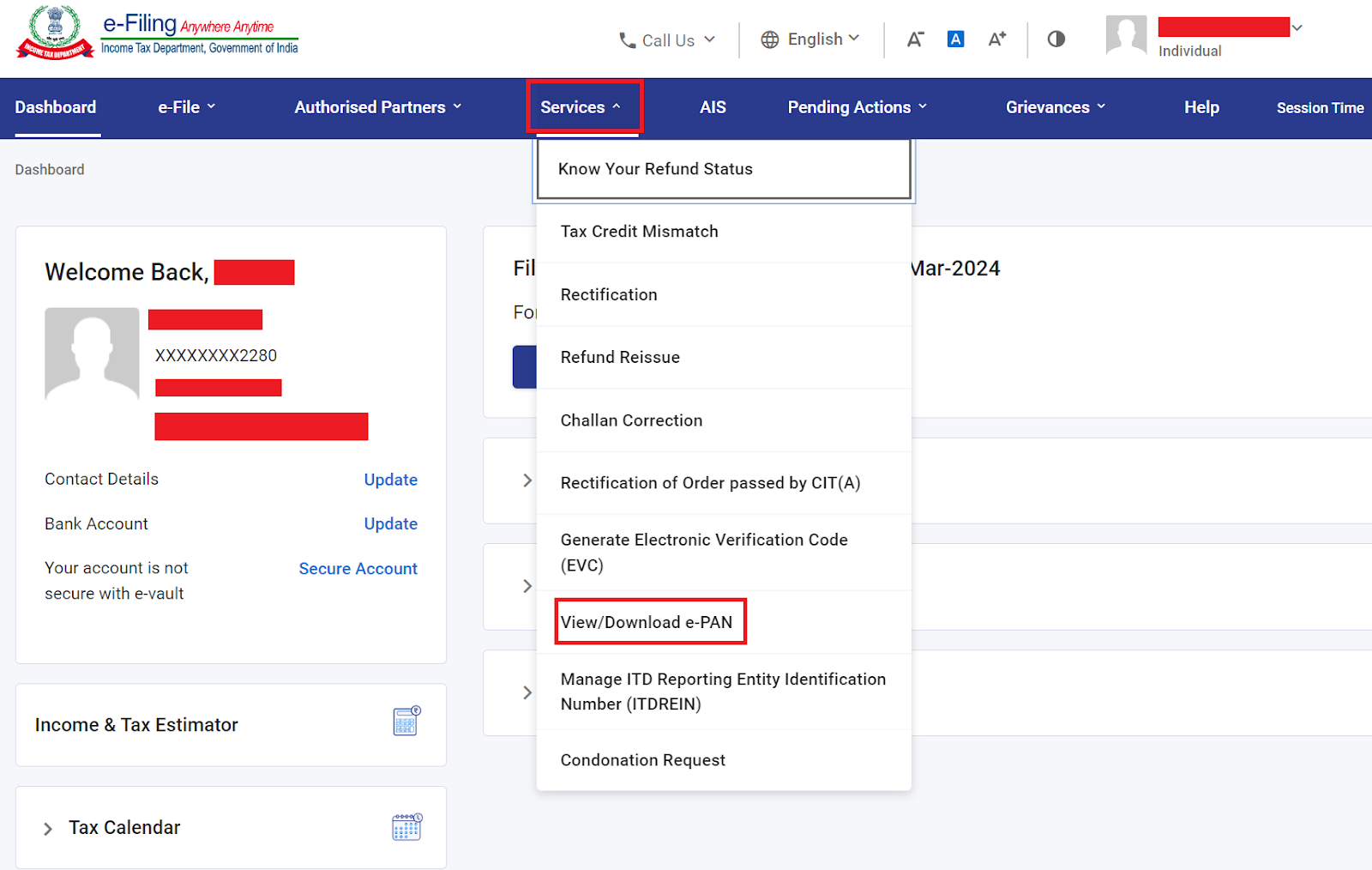Select View/Download e-PAN from Services menu
Image resolution: width=1372 pixels, height=870 pixels.
point(647,622)
